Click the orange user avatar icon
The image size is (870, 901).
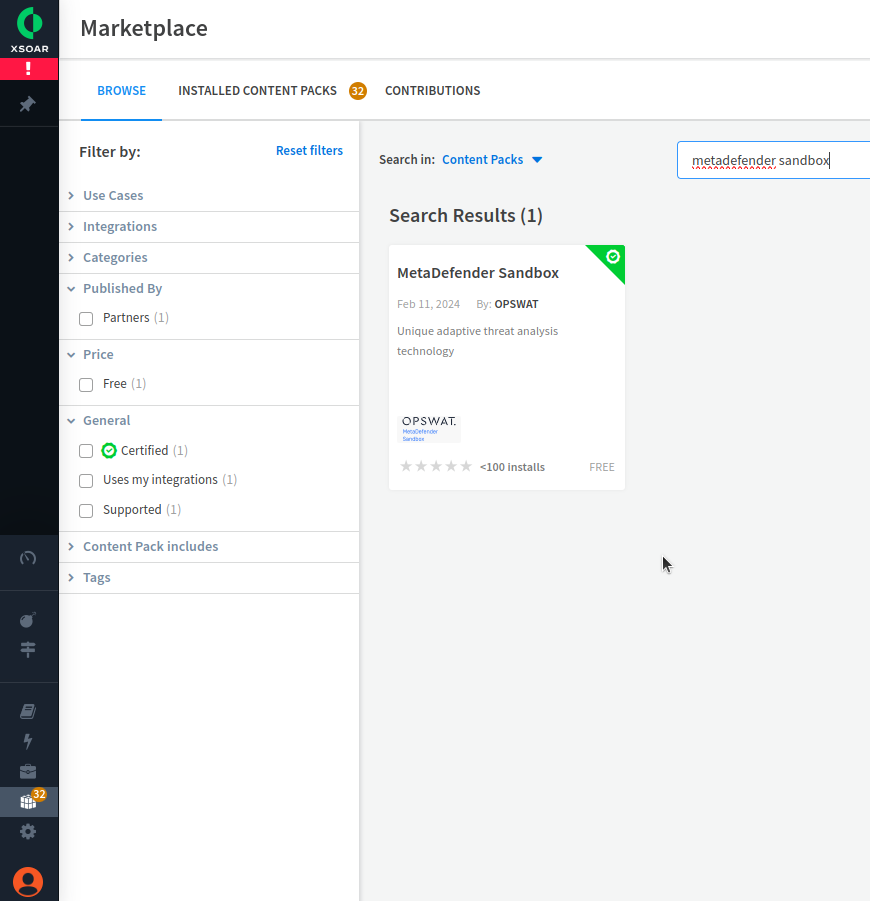pyautogui.click(x=28, y=881)
